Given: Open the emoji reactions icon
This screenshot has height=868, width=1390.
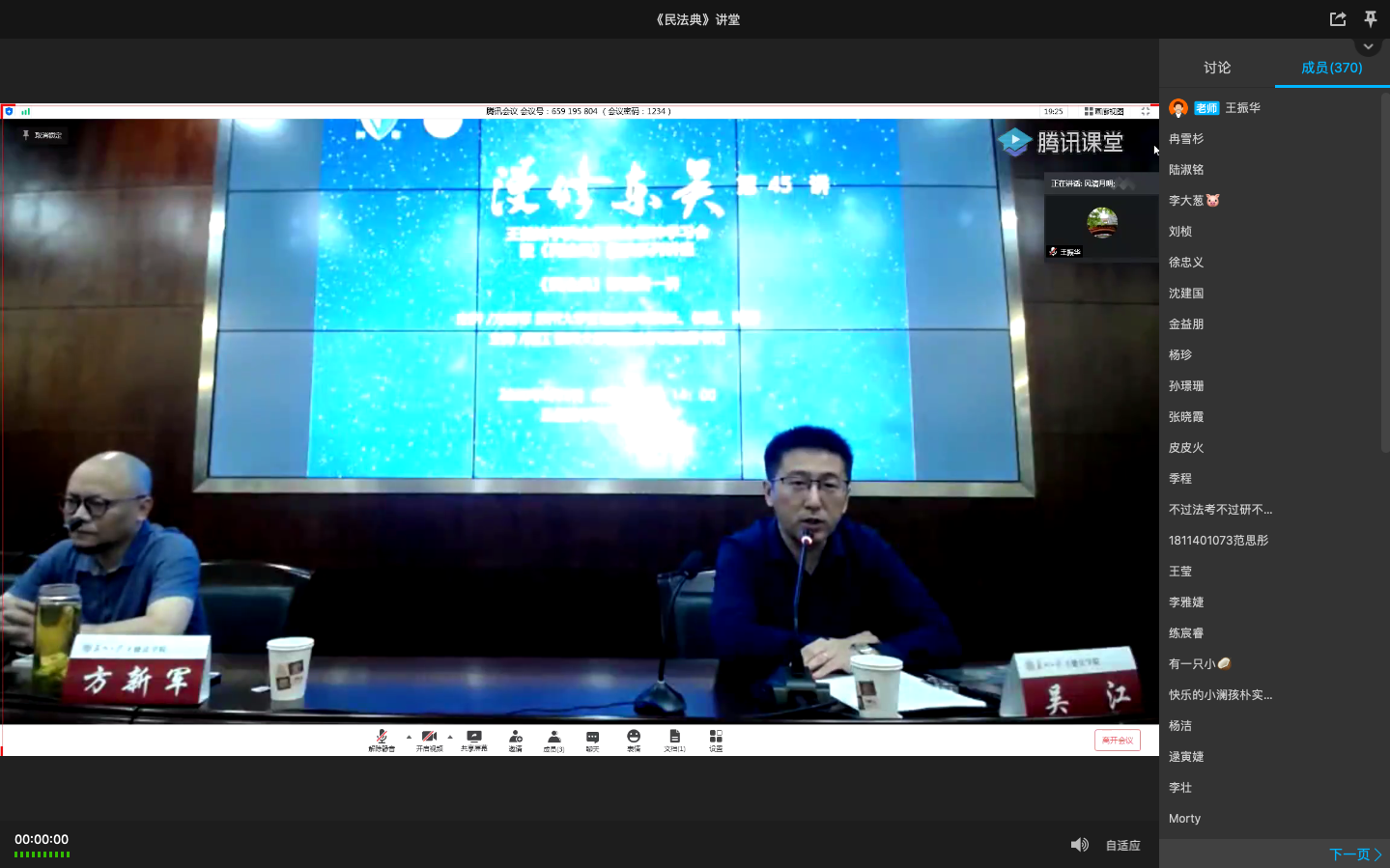Looking at the screenshot, I should click(634, 738).
